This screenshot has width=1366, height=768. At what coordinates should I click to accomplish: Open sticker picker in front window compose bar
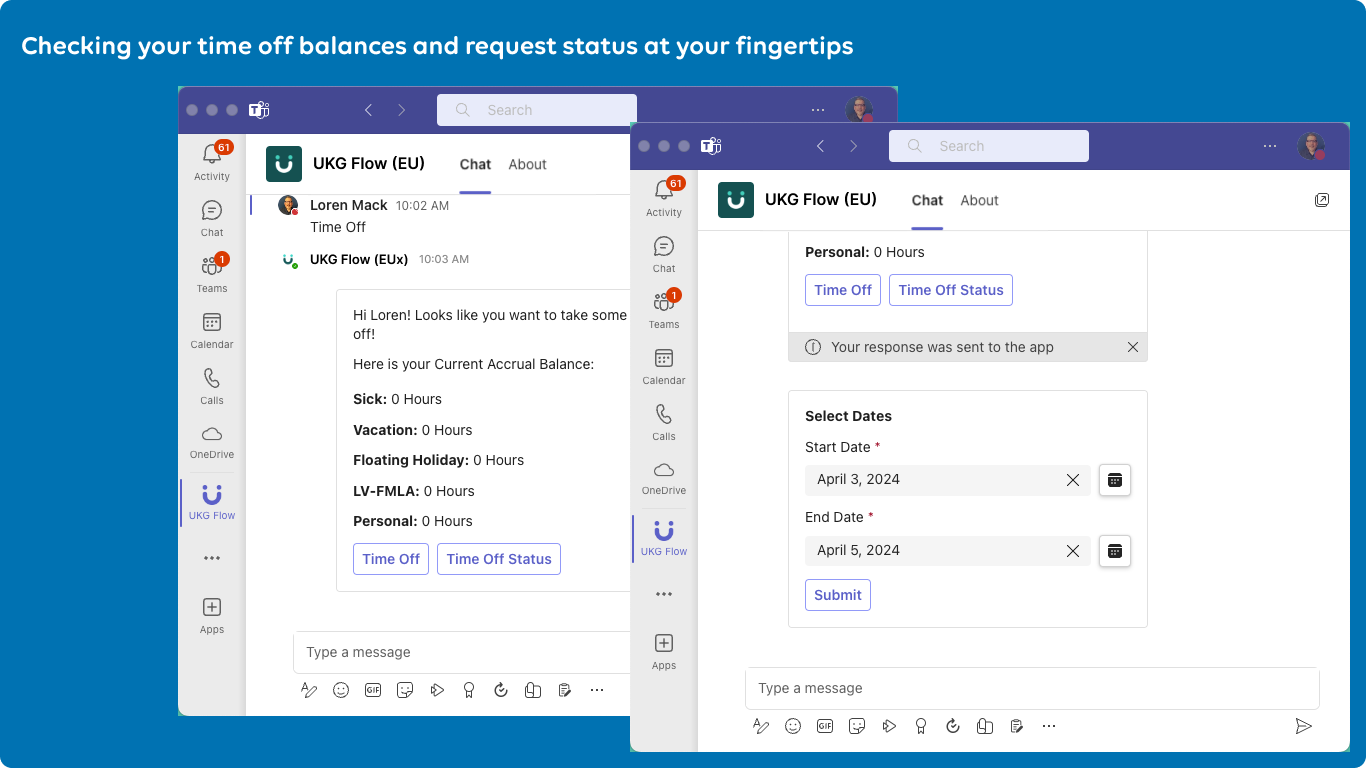click(857, 726)
